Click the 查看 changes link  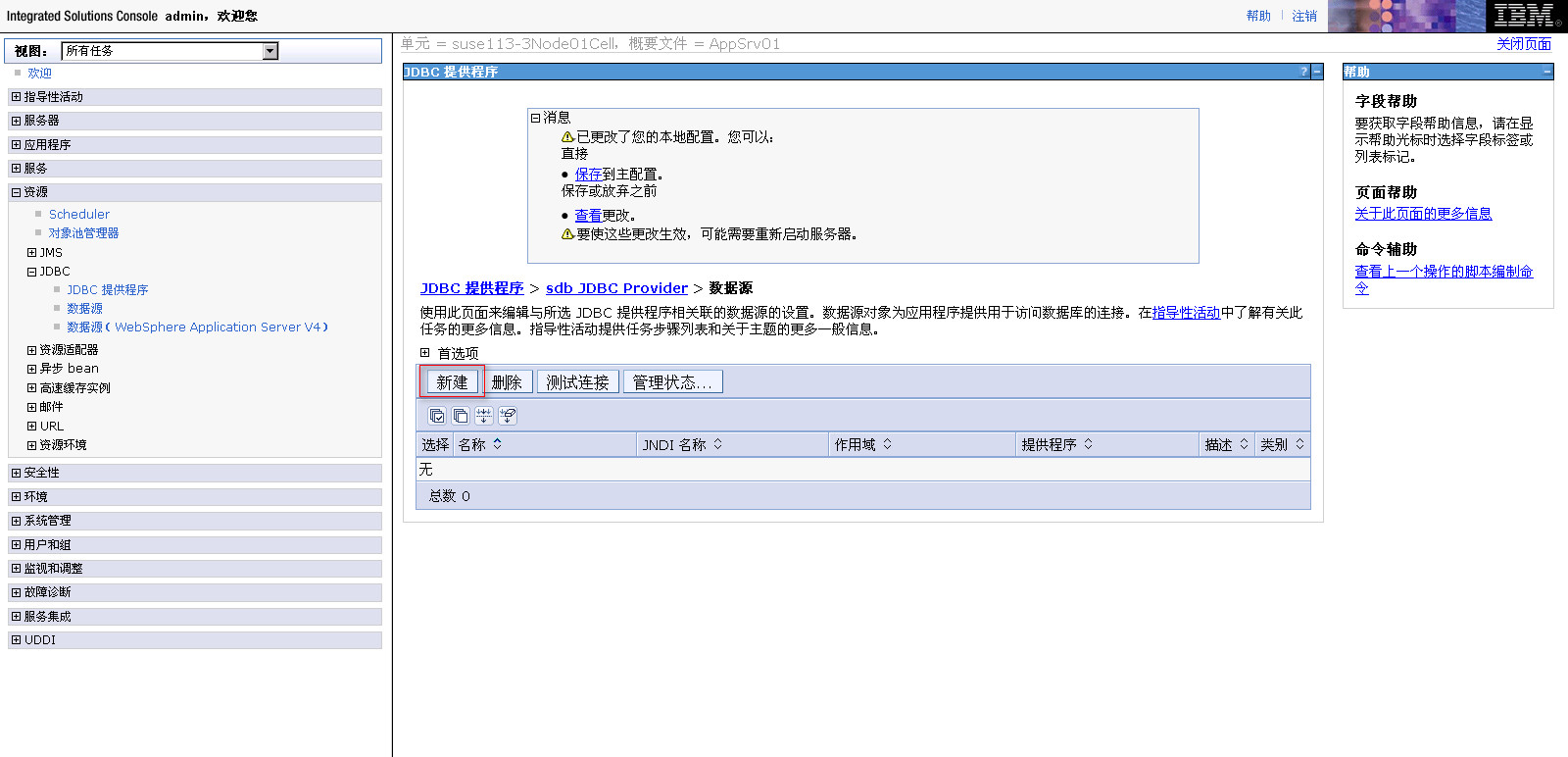pyautogui.click(x=588, y=216)
